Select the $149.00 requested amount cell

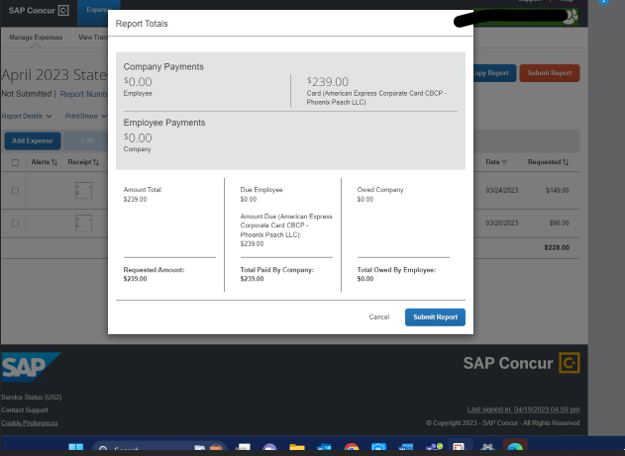557,191
